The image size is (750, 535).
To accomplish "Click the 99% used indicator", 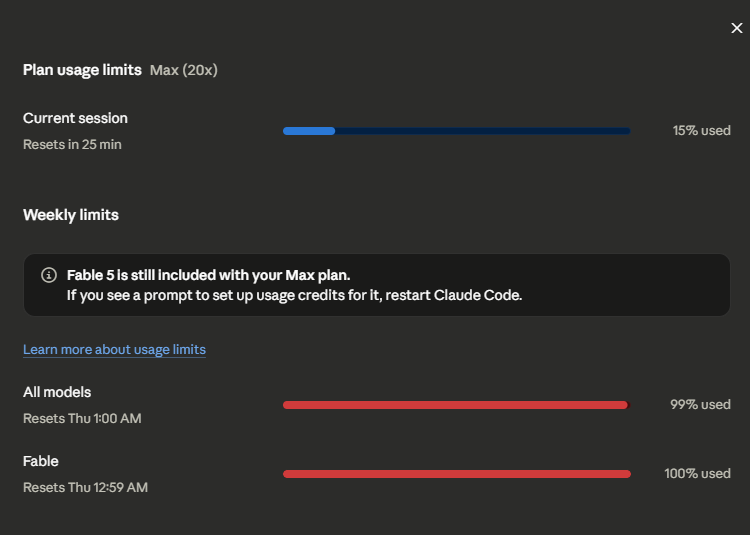I will pyautogui.click(x=700, y=404).
